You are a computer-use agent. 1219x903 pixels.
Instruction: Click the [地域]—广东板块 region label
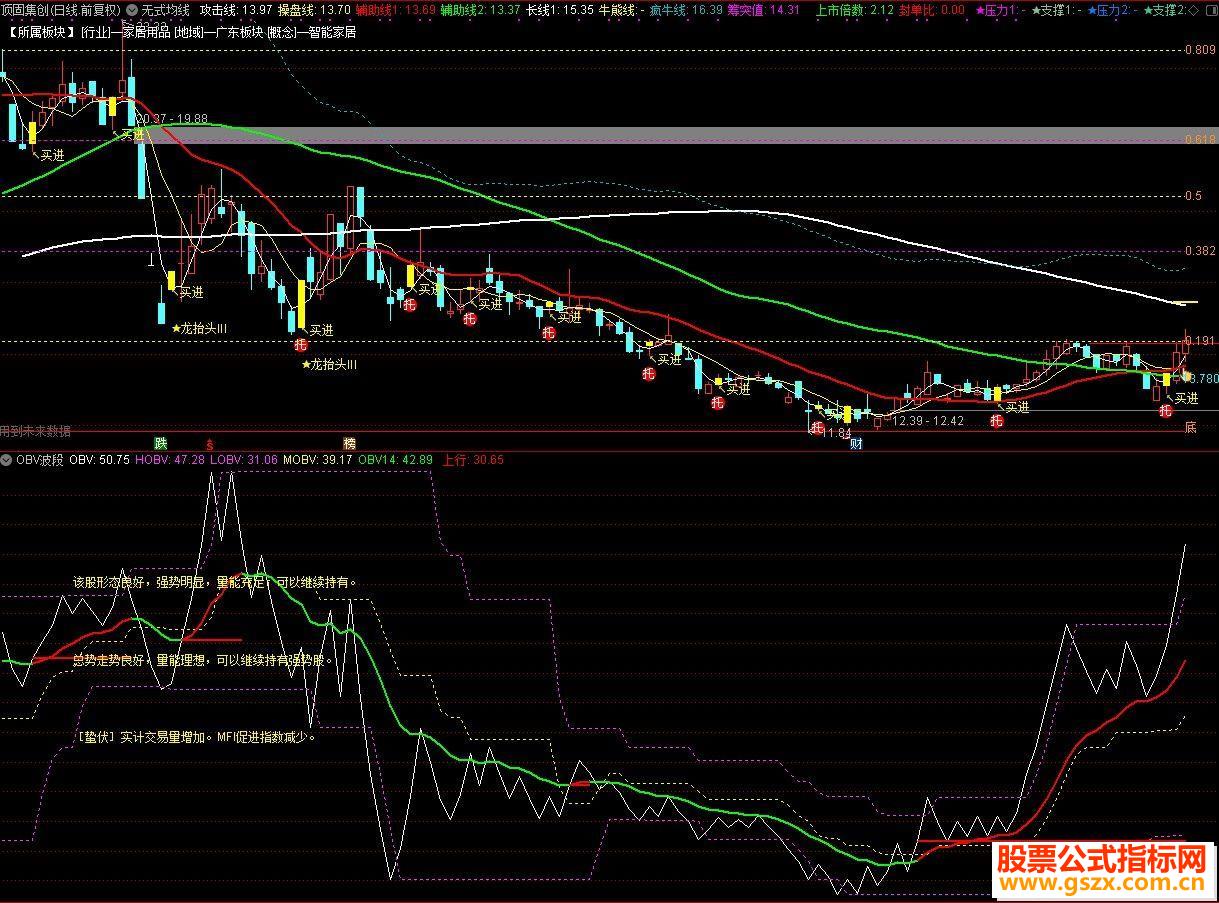tap(217, 31)
